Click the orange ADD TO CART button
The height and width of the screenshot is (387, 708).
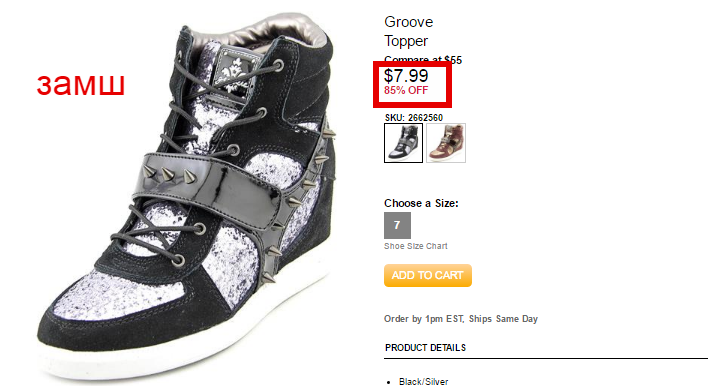click(x=428, y=275)
